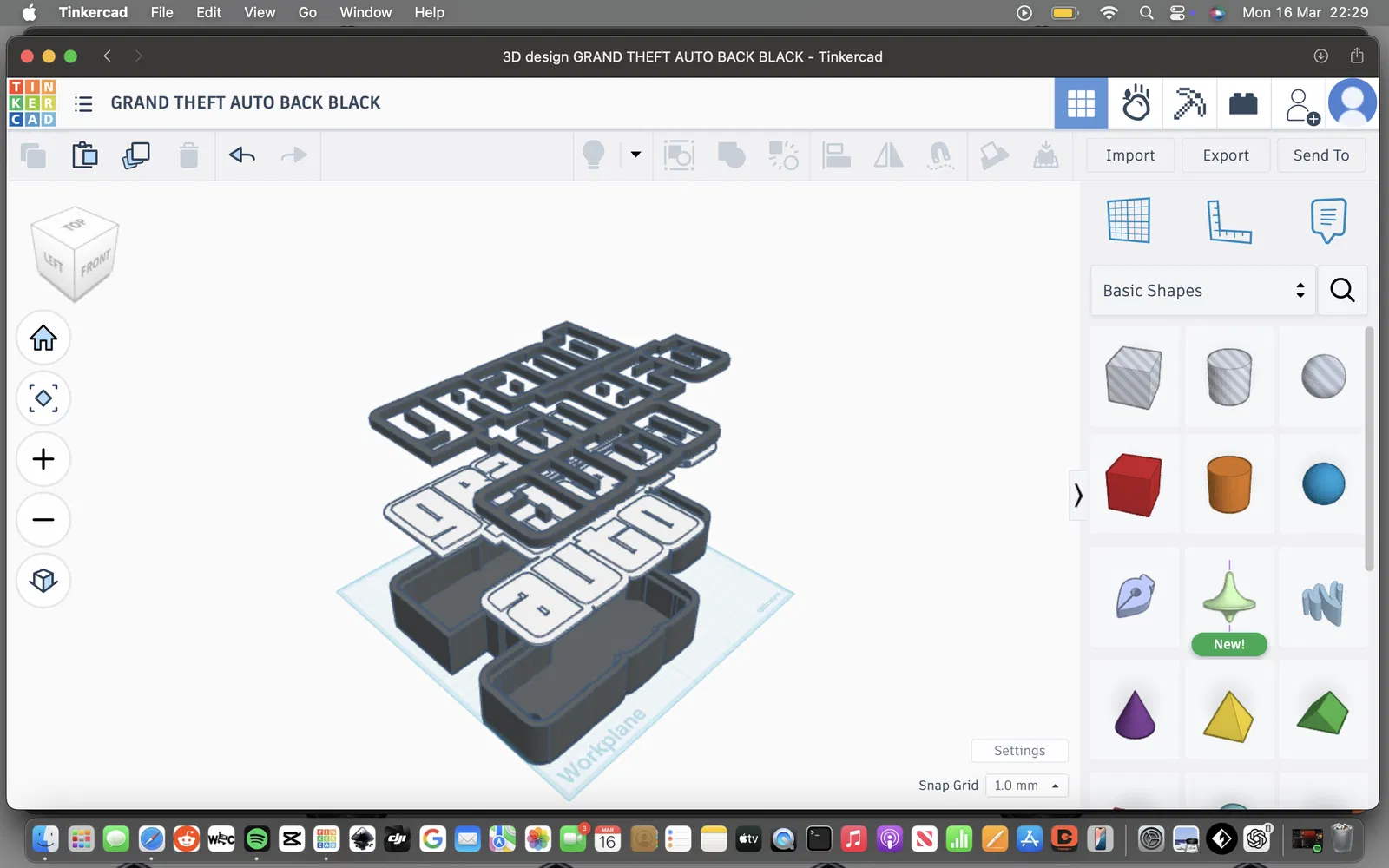Screen dimensions: 1389x868
Task: Open the Help menu
Action: click(x=429, y=12)
